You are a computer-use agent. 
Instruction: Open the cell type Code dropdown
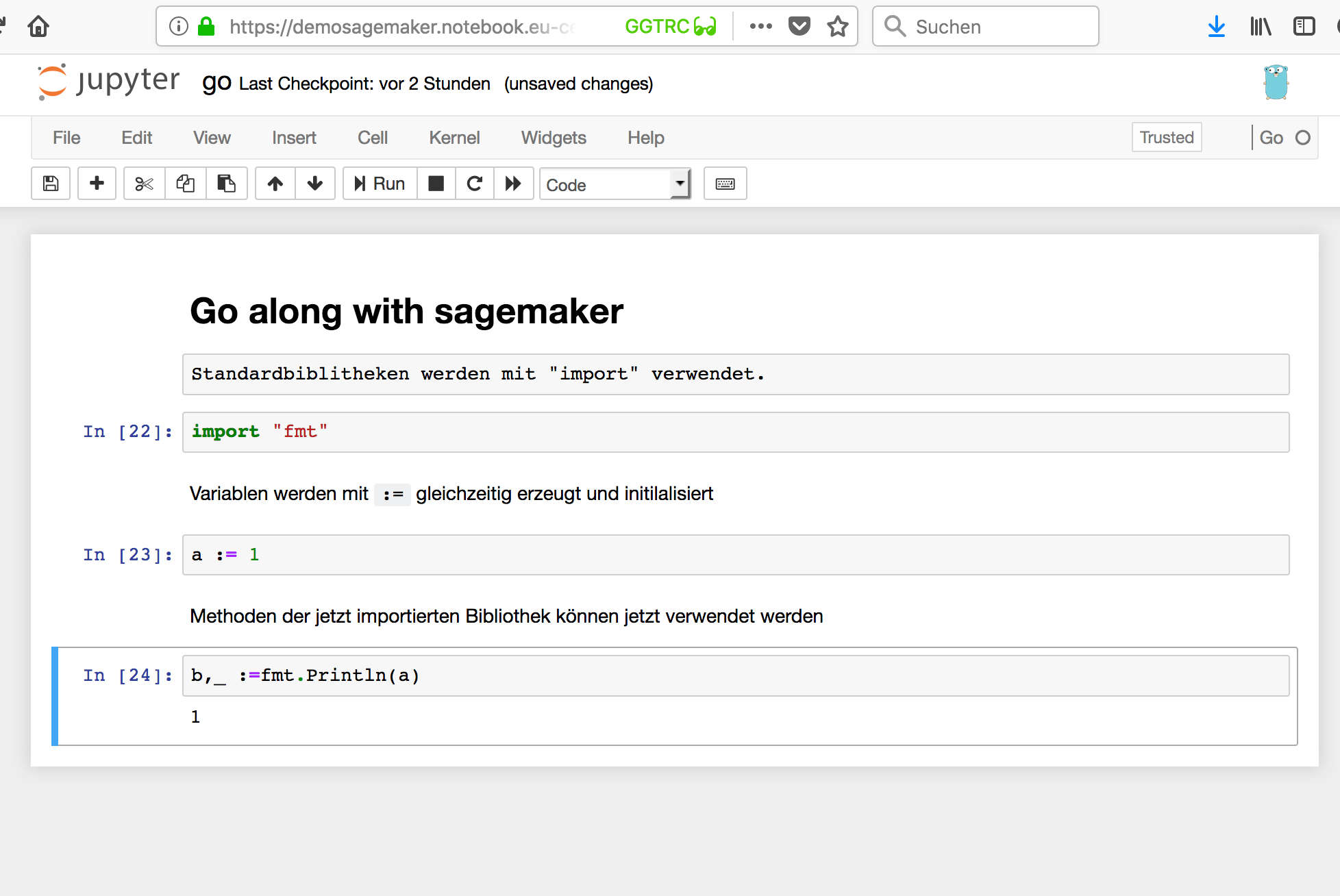pos(615,184)
